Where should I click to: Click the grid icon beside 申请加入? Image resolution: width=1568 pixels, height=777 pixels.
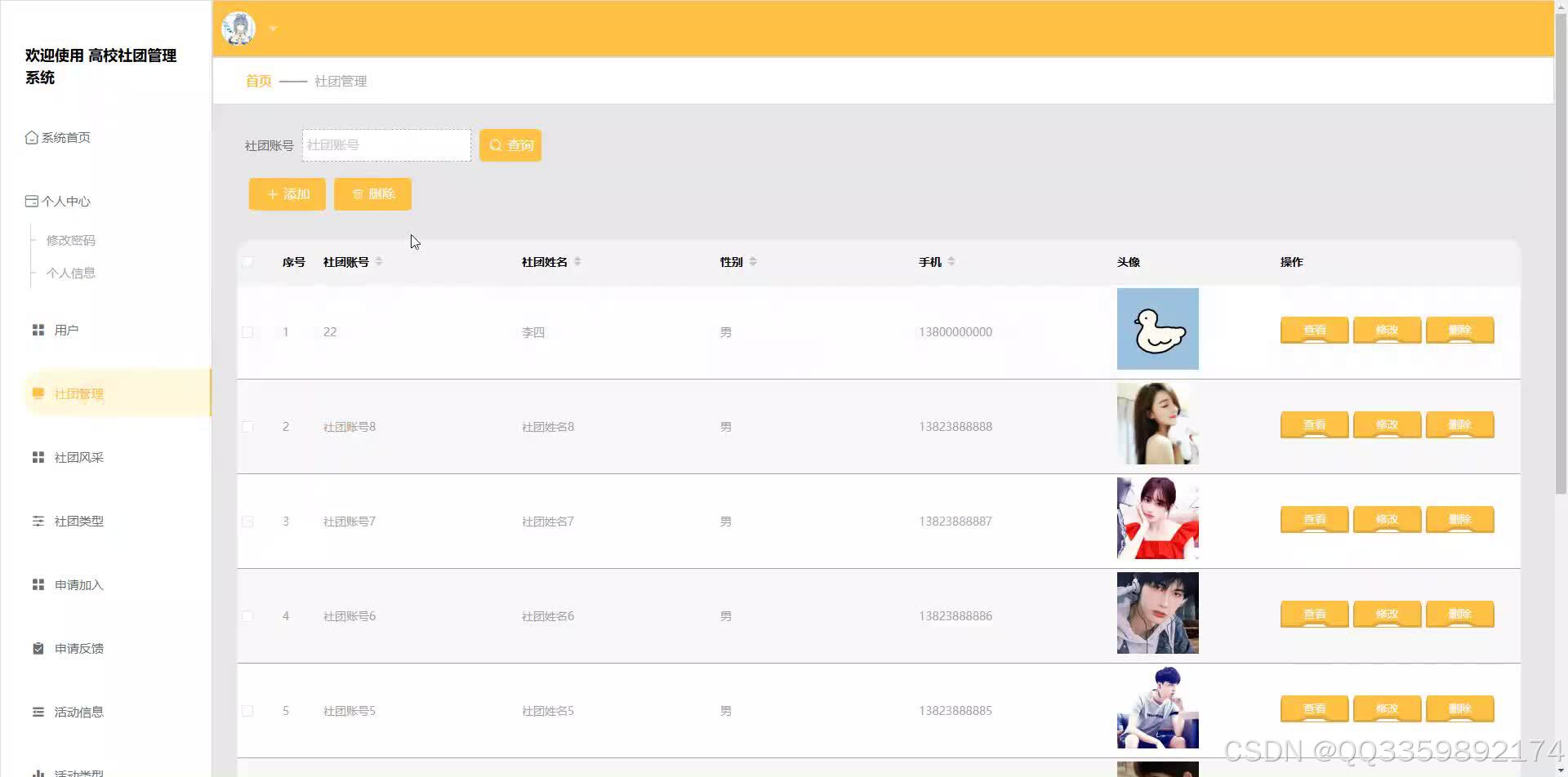point(38,584)
